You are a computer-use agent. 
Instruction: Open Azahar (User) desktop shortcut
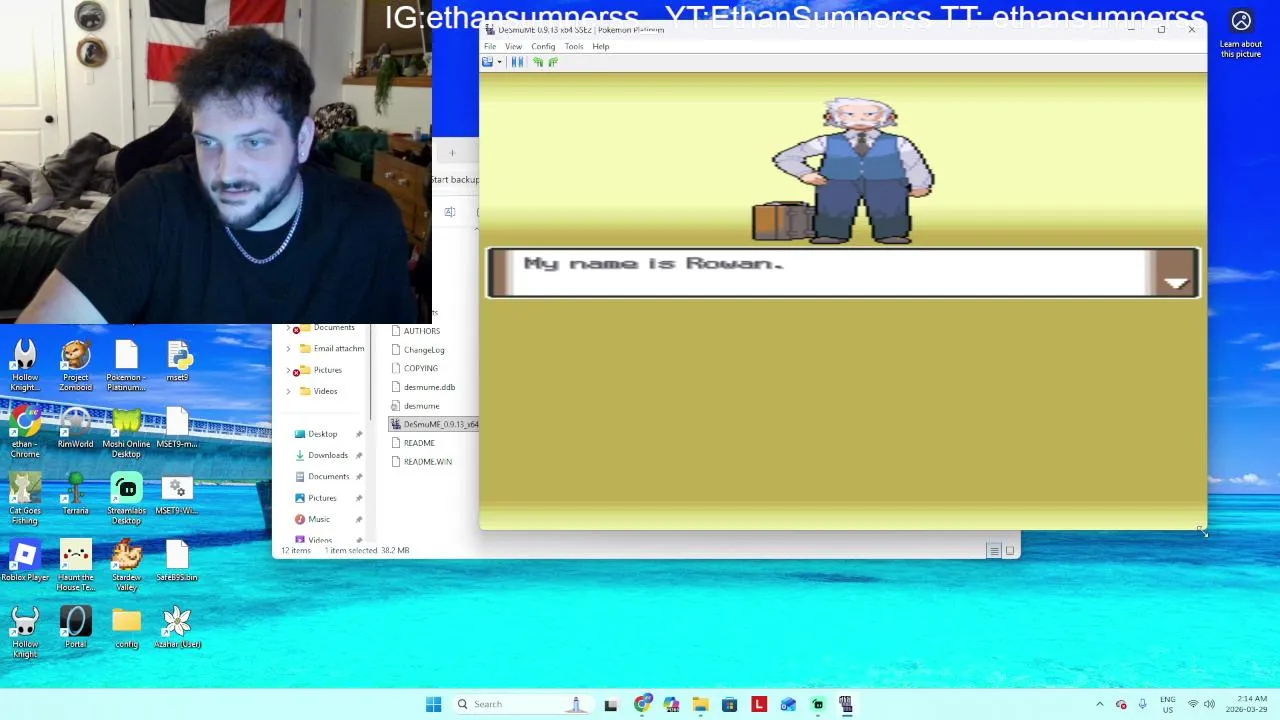pyautogui.click(x=177, y=628)
